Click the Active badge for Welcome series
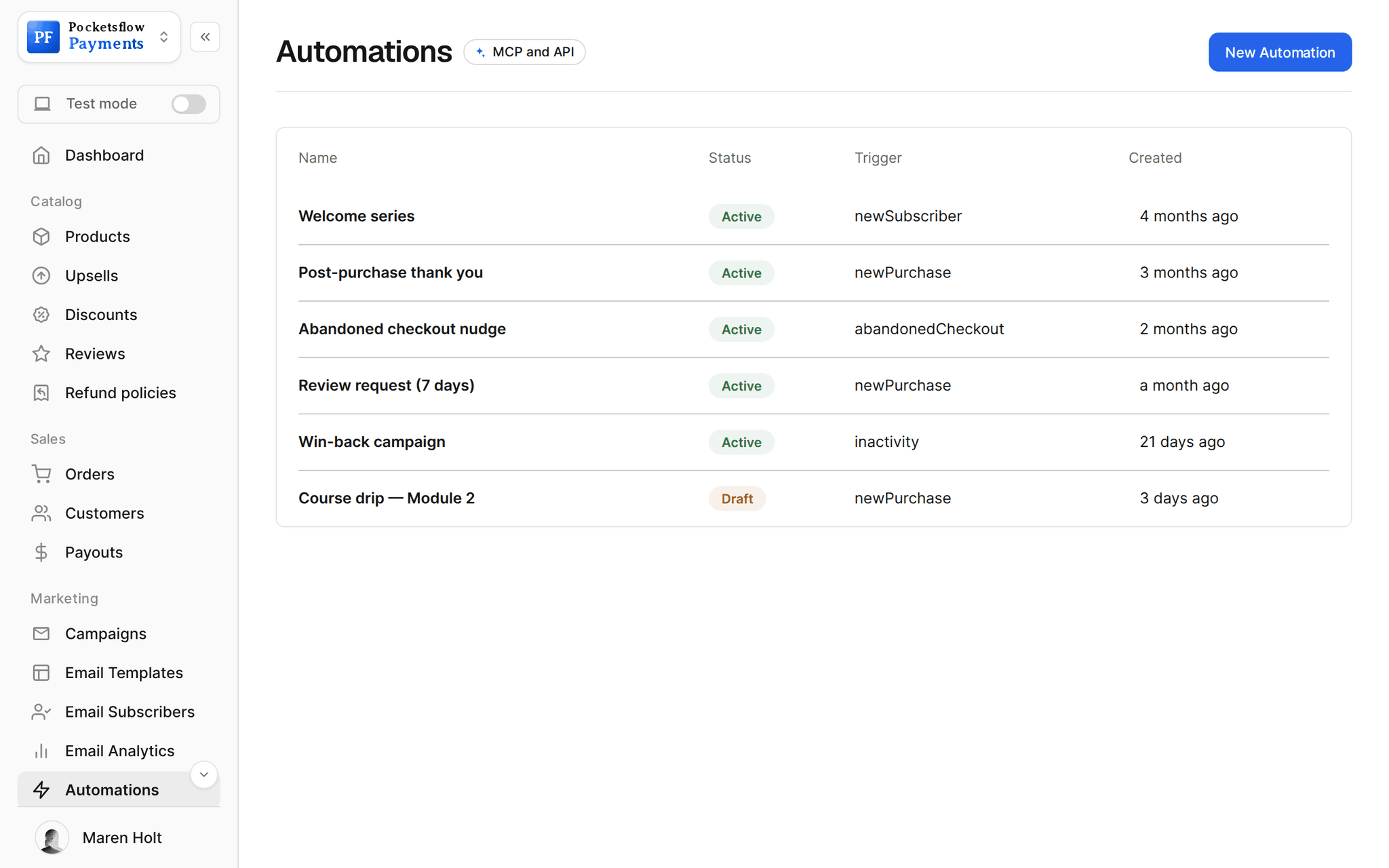Screen dimensions: 1389x868 click(741, 216)
